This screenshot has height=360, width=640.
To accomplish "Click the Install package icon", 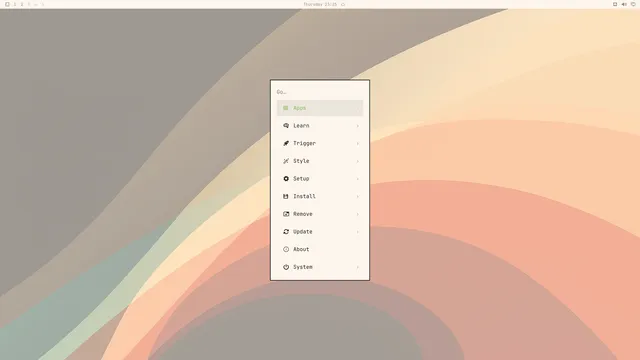I will pyautogui.click(x=286, y=196).
